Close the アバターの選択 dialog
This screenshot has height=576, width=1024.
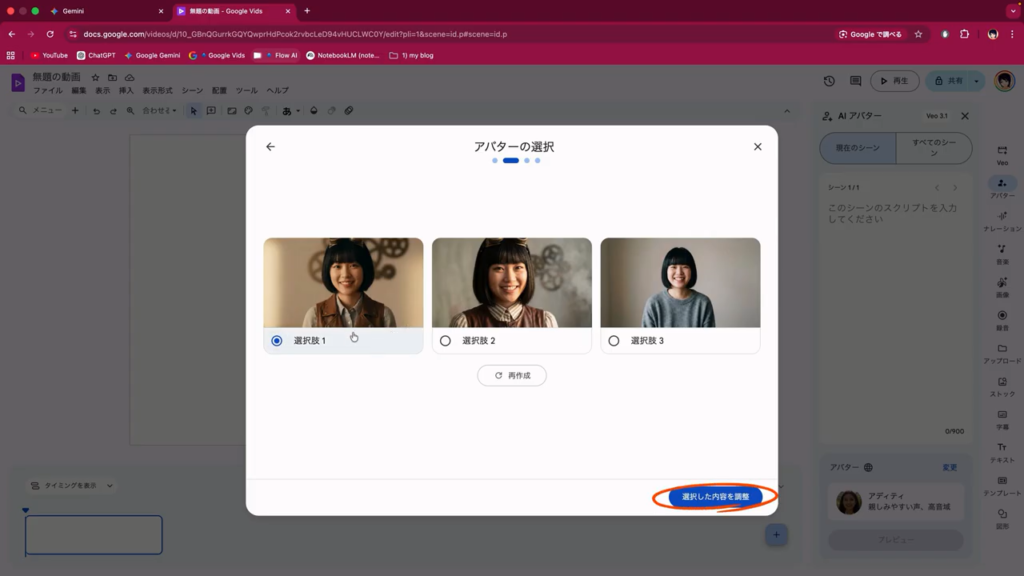757,147
